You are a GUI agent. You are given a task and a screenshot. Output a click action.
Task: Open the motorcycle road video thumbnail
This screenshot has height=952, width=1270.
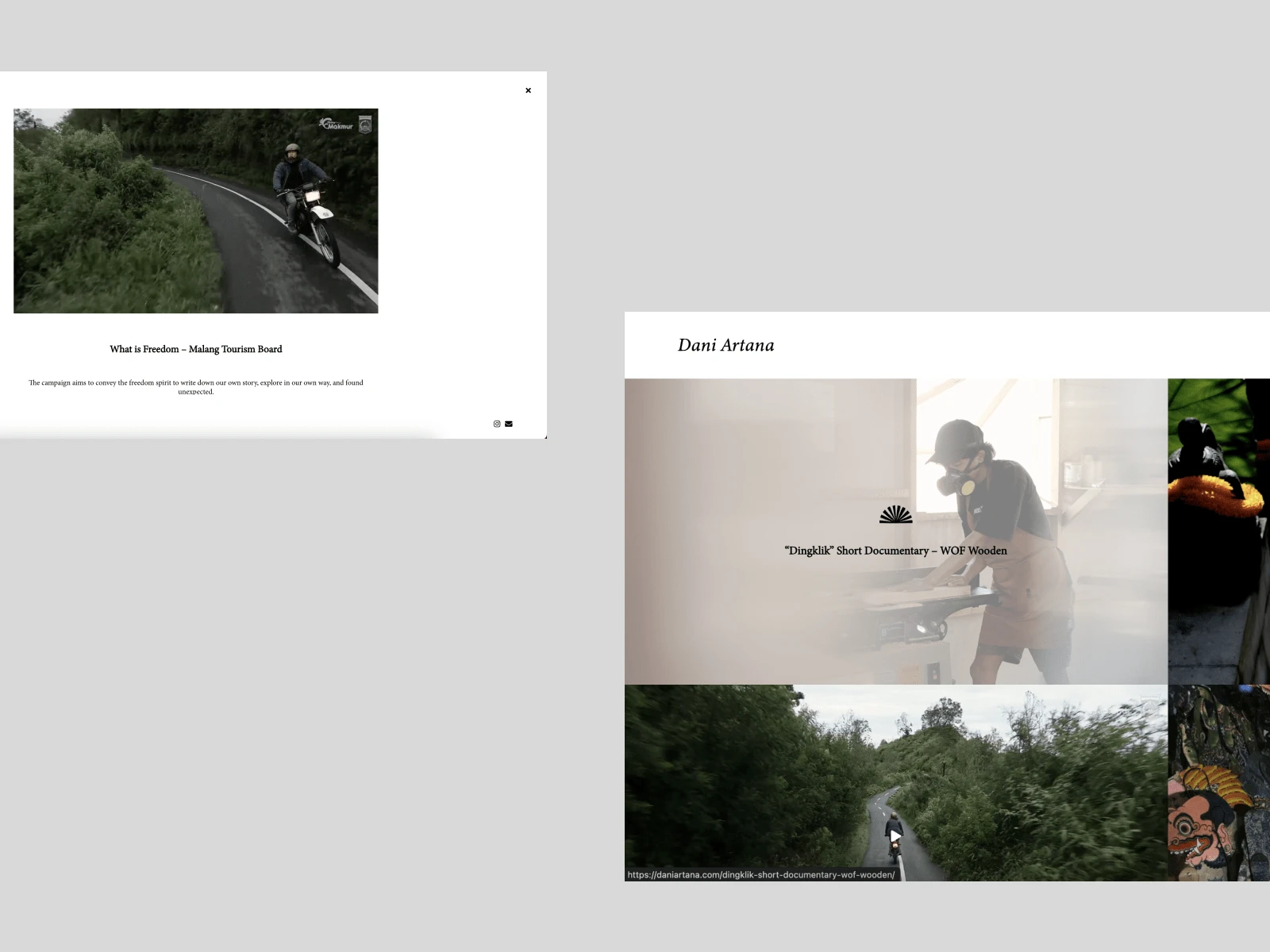coord(895,781)
